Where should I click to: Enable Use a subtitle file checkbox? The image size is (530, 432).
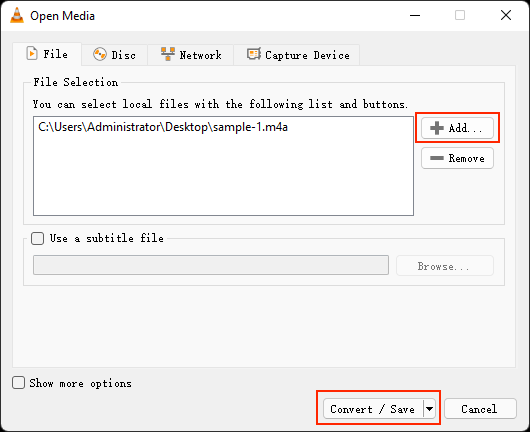click(38, 238)
